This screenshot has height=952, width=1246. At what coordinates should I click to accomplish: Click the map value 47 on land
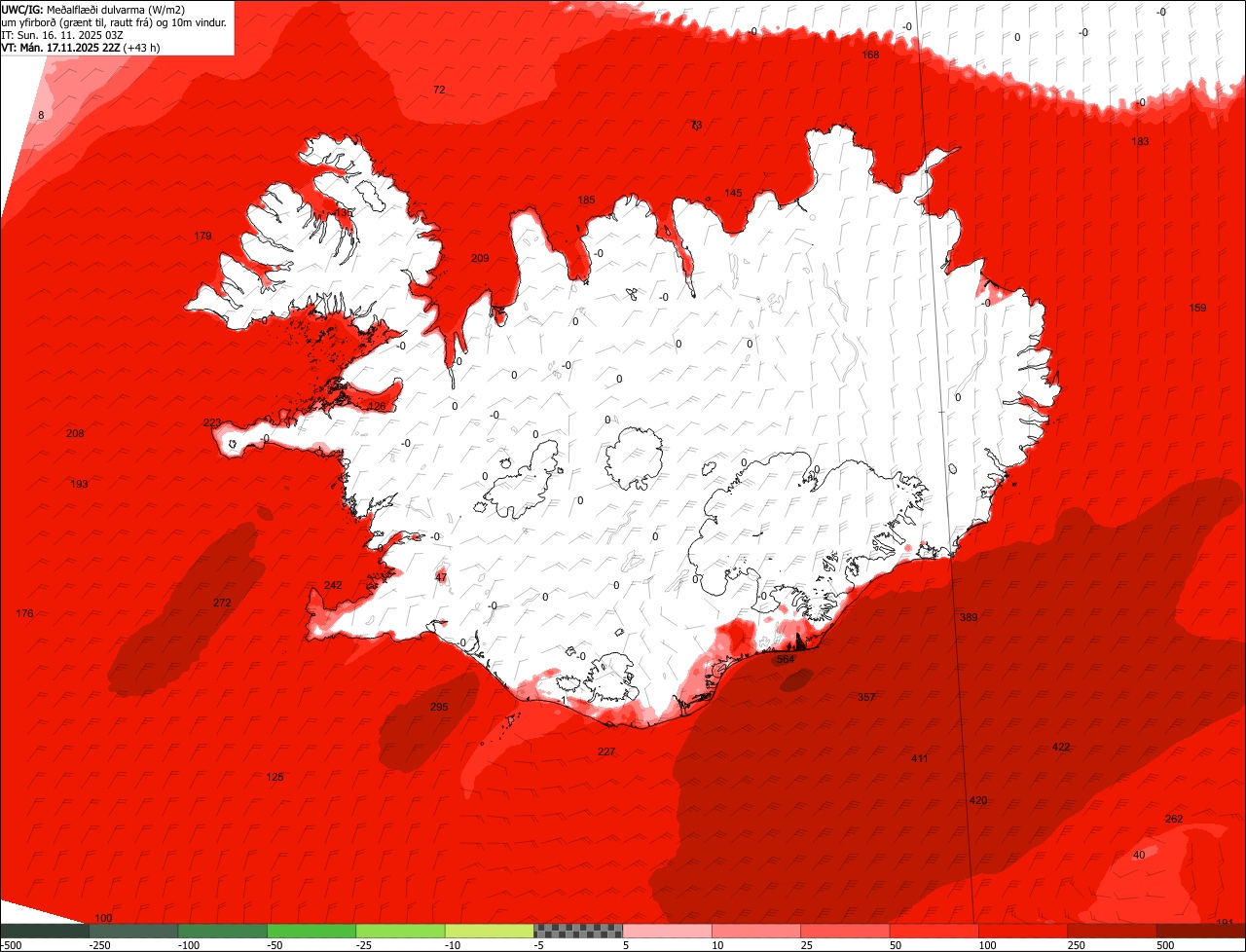pyautogui.click(x=441, y=578)
